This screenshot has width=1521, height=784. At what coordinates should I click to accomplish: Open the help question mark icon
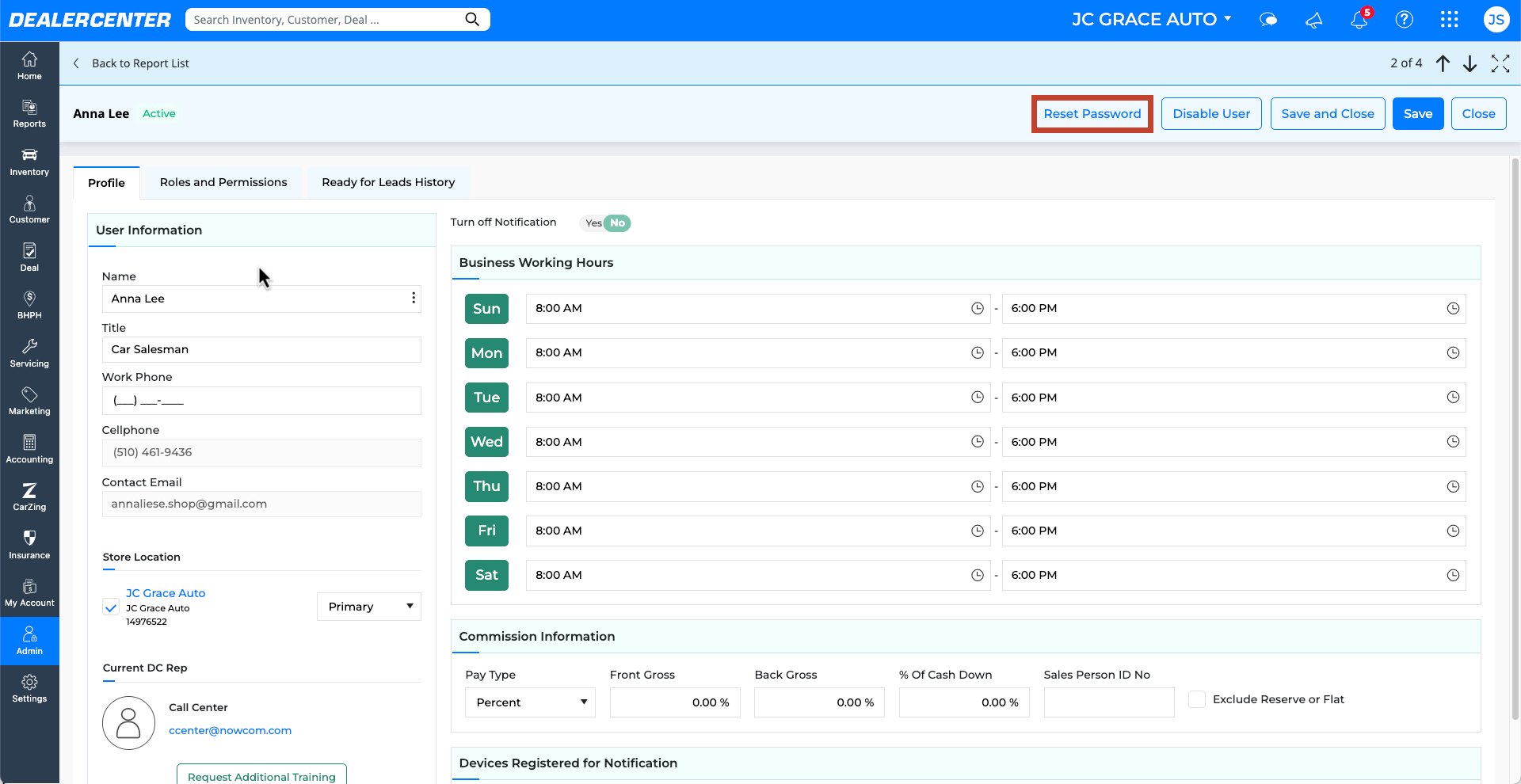[1405, 20]
